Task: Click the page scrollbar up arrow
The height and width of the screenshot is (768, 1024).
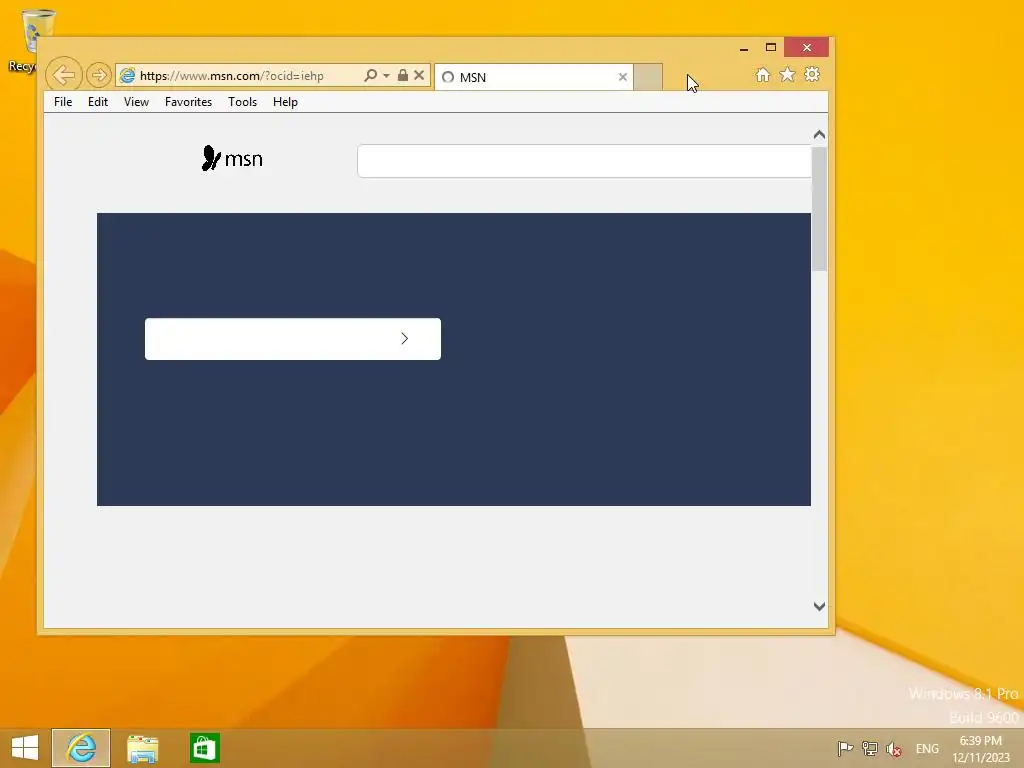Action: [820, 135]
